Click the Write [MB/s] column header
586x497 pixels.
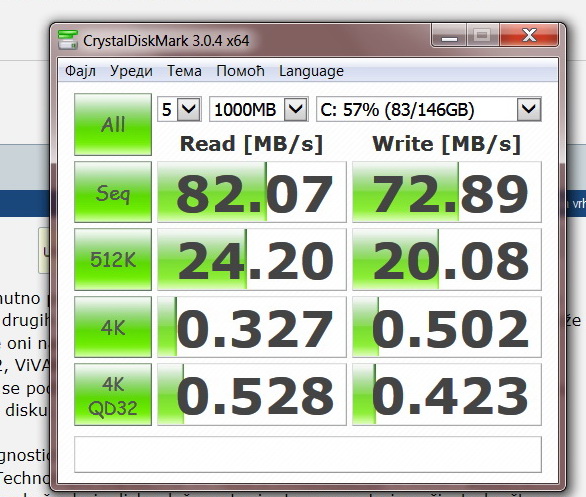click(447, 144)
